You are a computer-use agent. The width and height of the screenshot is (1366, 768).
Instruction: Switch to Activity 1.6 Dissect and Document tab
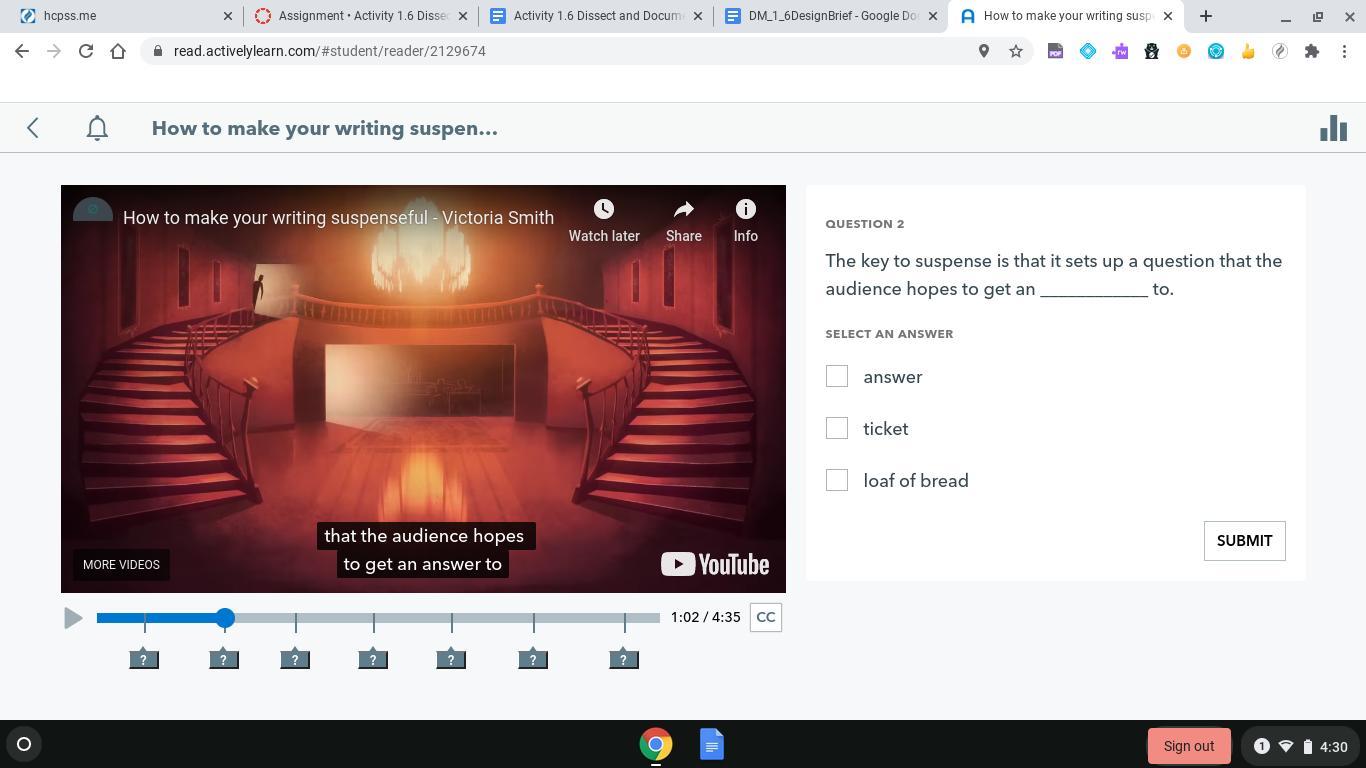(595, 16)
